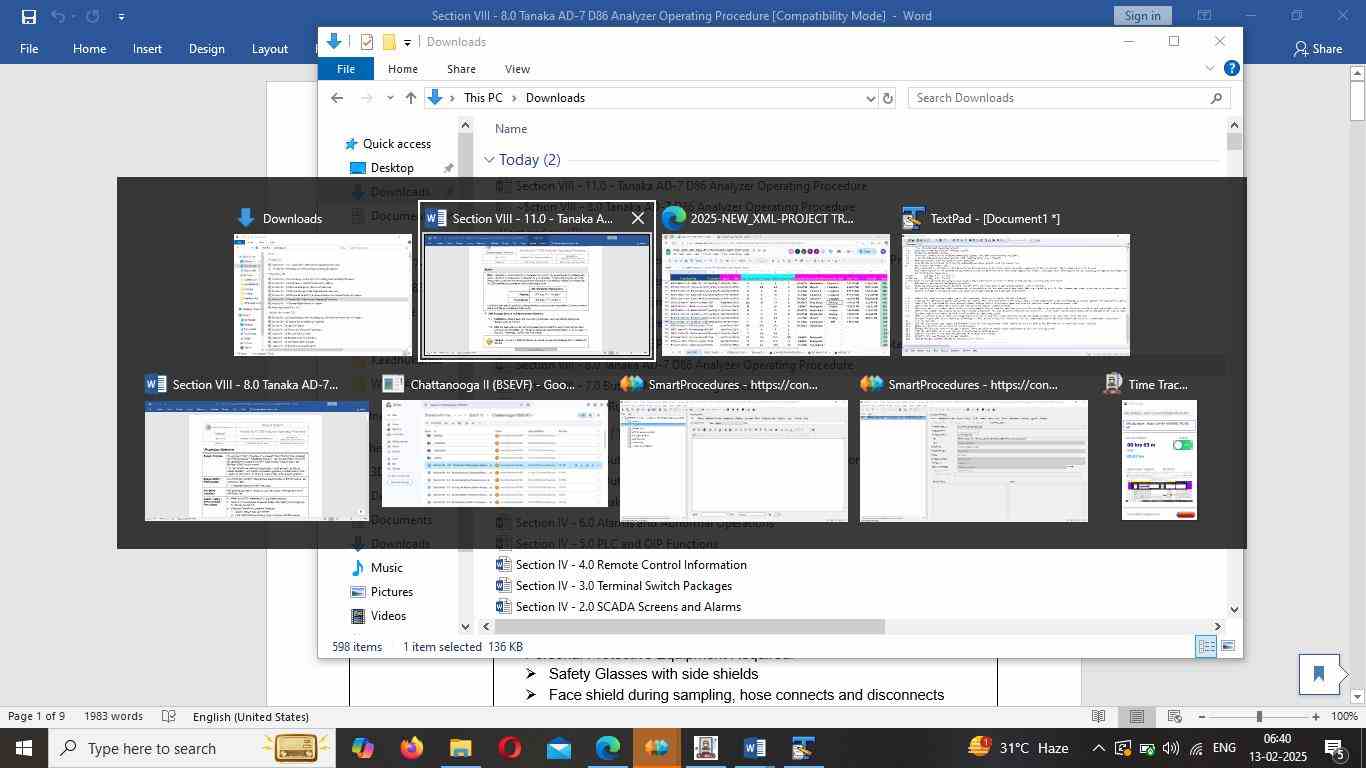Select Section VIII - 8.0 Tanaka thumbnail
1366x768 pixels.
pyautogui.click(x=257, y=461)
